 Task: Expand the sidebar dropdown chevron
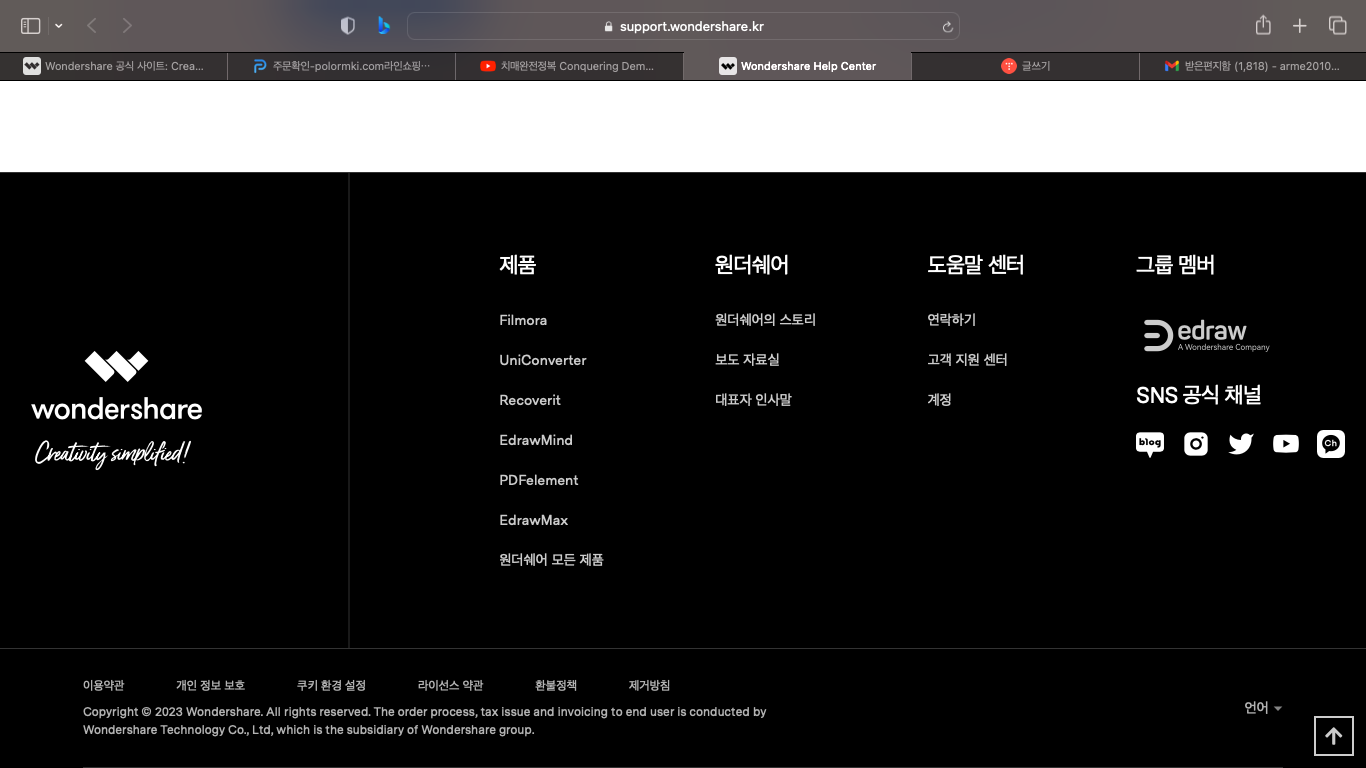click(59, 26)
